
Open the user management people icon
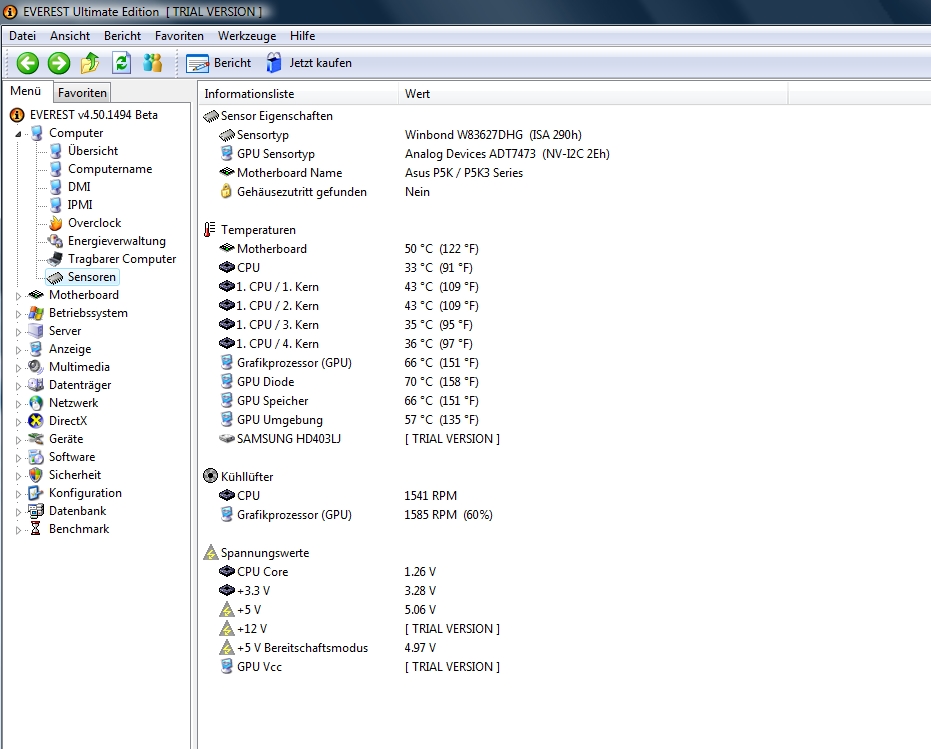pos(153,63)
